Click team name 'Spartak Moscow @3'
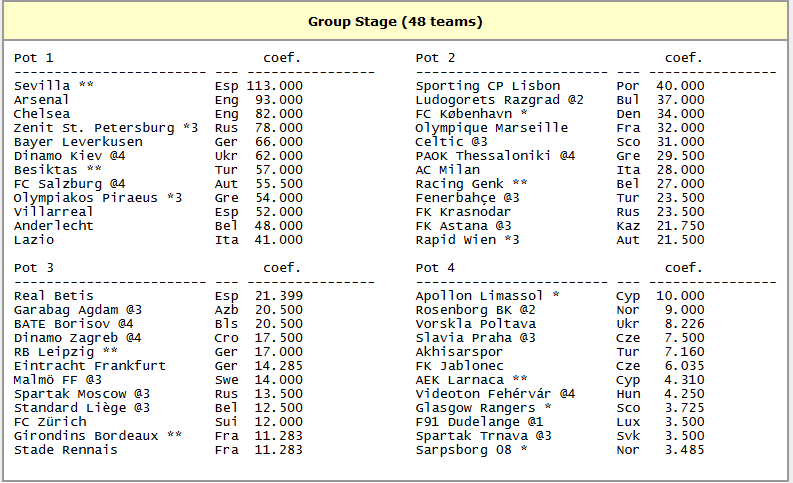 pos(82,394)
